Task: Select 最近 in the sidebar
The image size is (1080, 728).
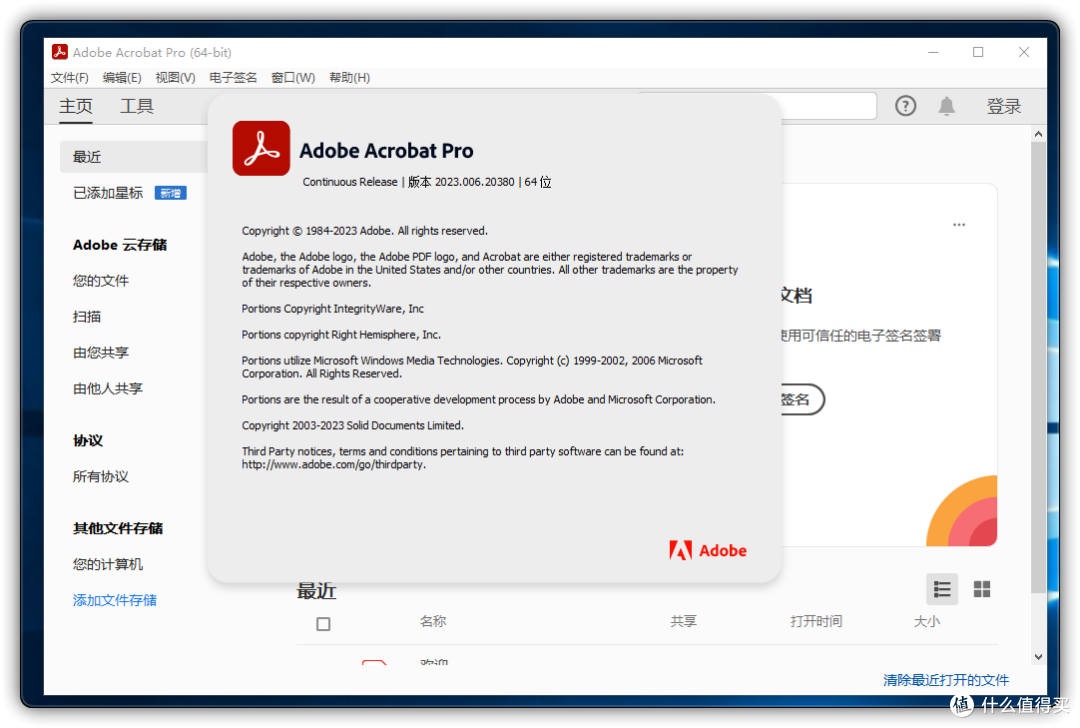Action: click(134, 157)
